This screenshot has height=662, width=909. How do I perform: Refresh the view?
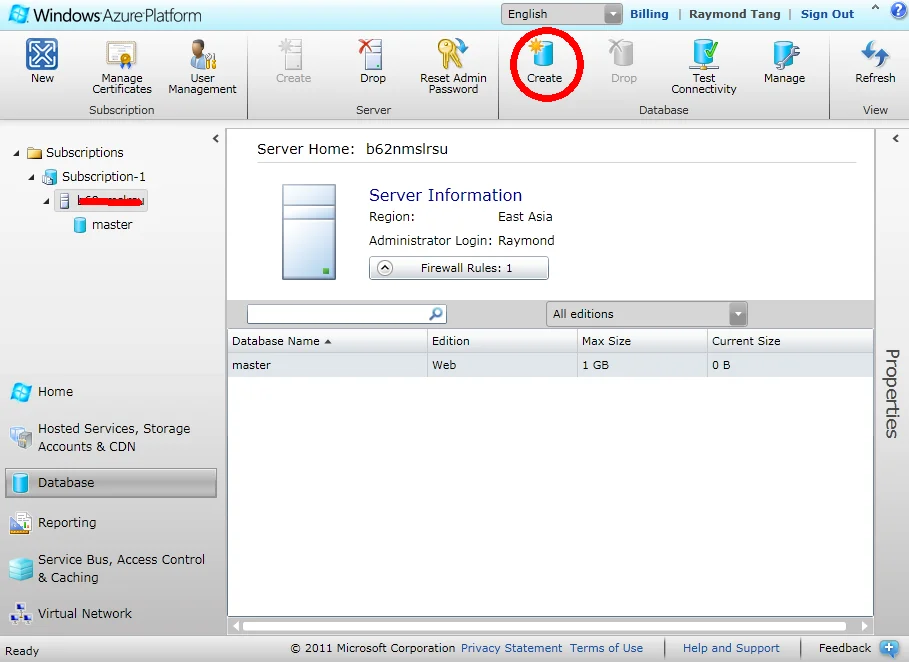click(x=875, y=60)
